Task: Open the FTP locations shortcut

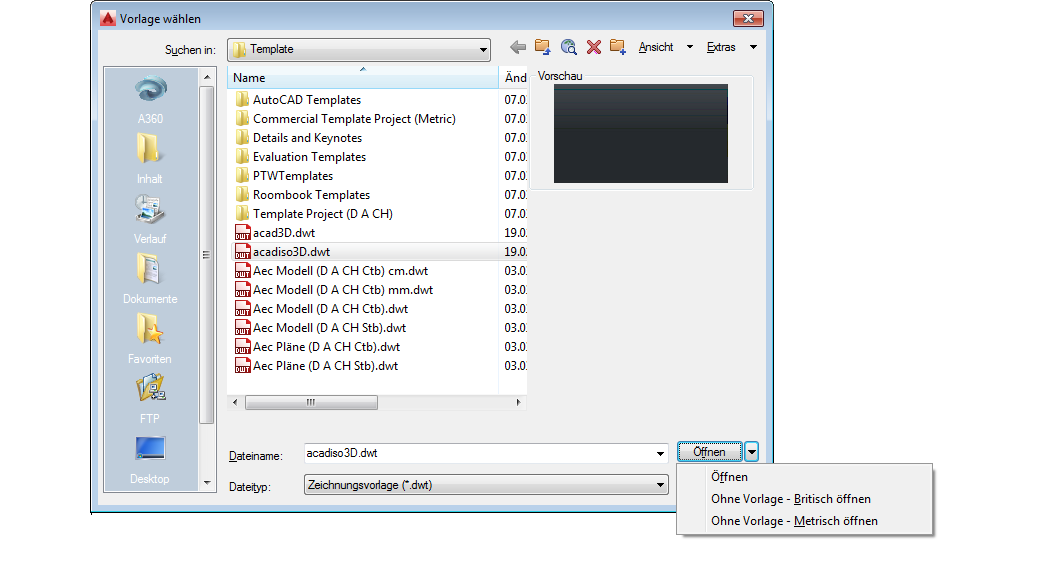Action: (150, 399)
